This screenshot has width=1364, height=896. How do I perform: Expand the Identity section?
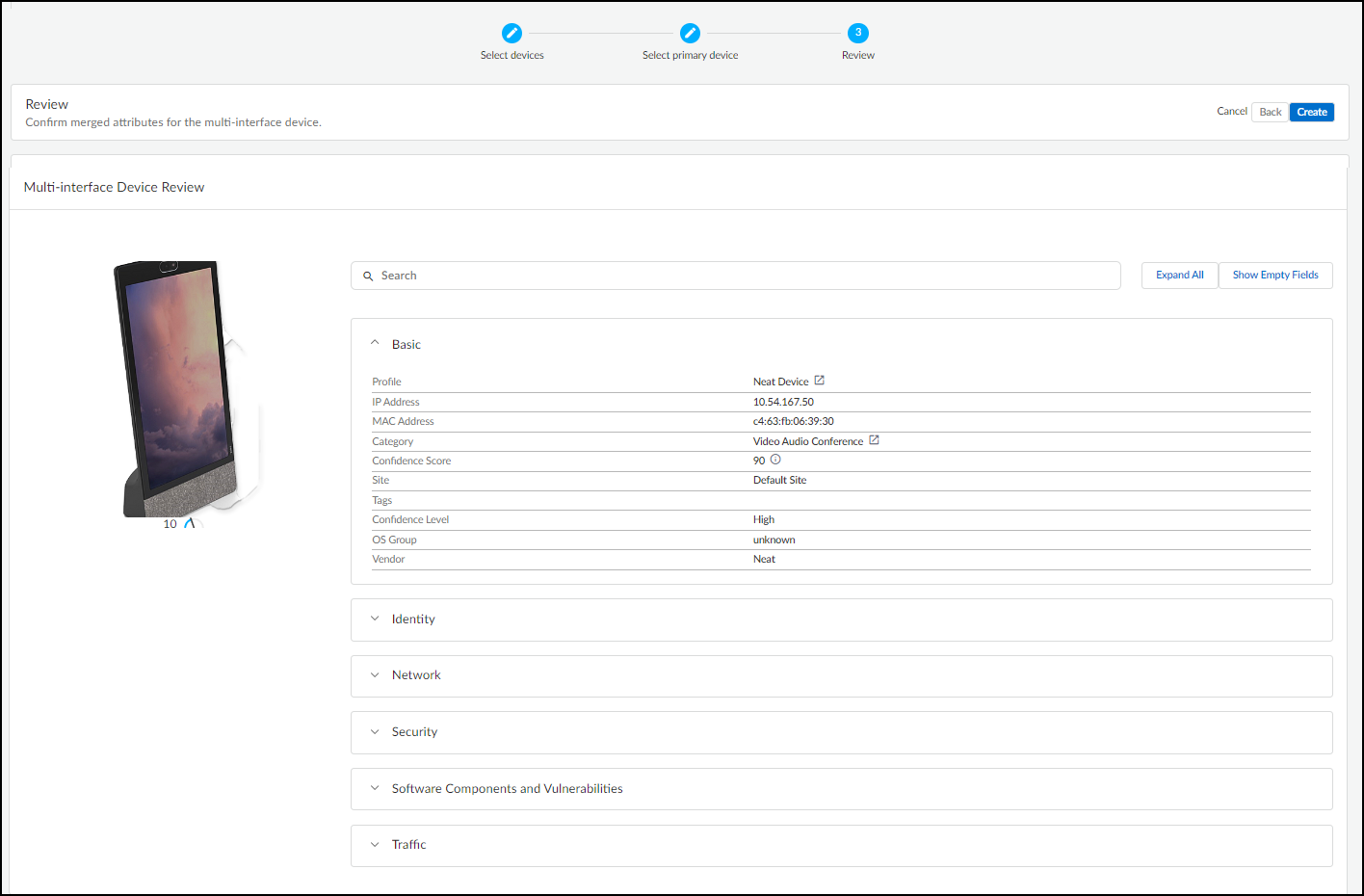pos(376,619)
